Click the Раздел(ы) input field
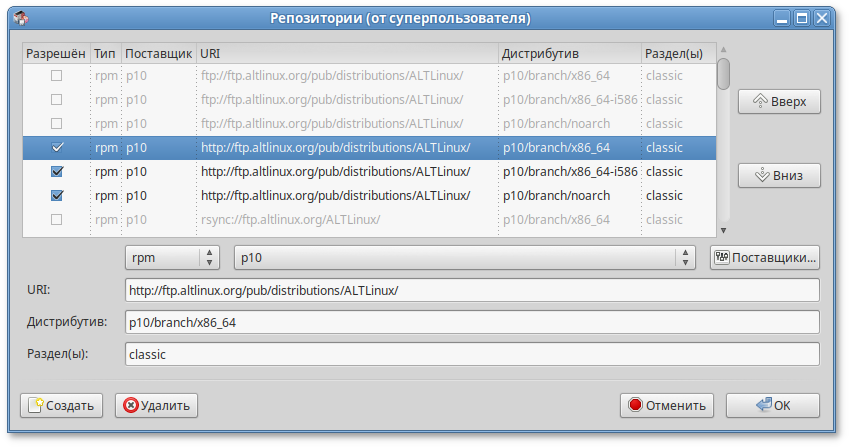Image resolution: width=849 pixels, height=447 pixels. click(472, 355)
